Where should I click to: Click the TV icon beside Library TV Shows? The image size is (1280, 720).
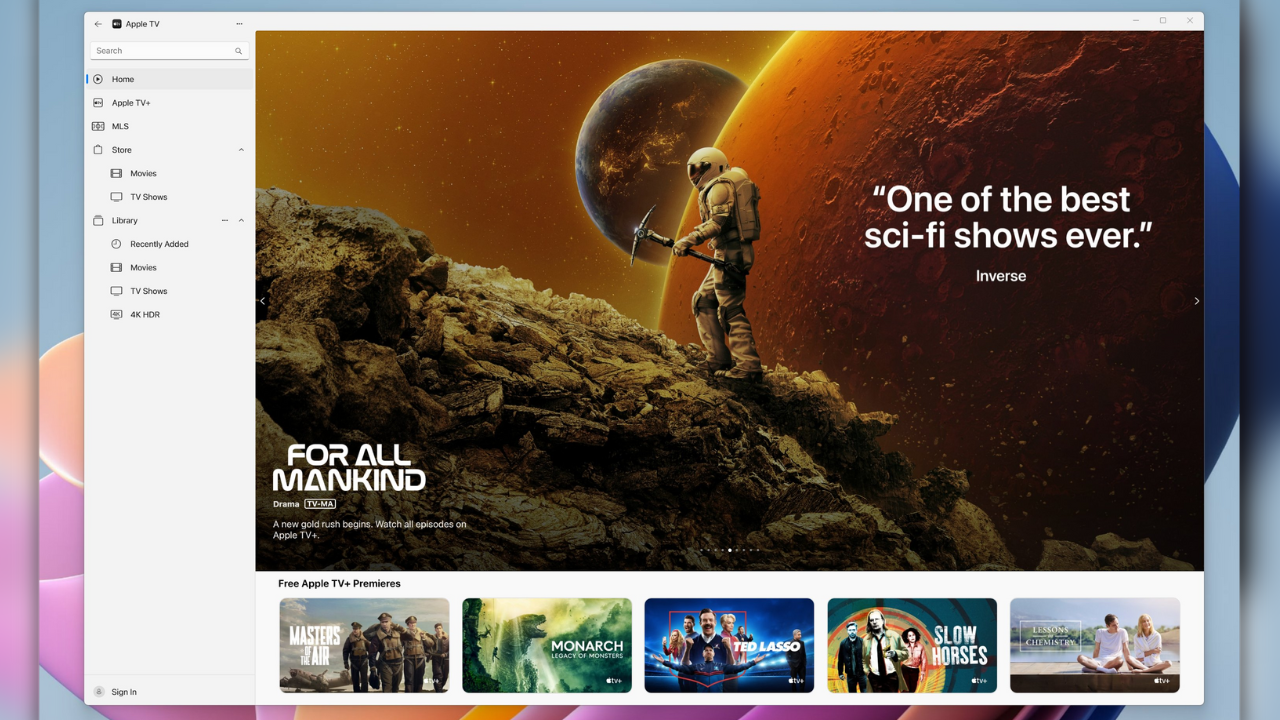click(116, 291)
